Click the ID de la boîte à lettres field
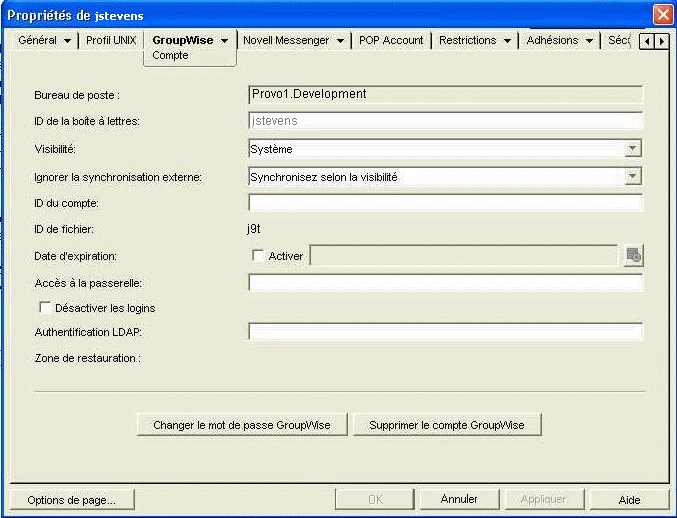Image resolution: width=677 pixels, height=518 pixels. coord(446,121)
